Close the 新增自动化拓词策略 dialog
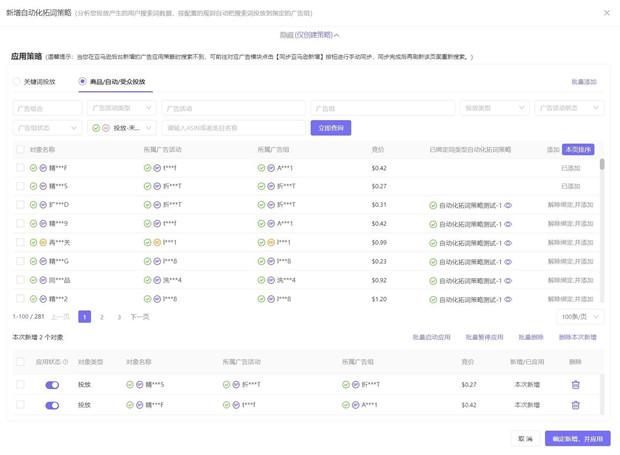Image resolution: width=620 pixels, height=455 pixels. [607, 13]
